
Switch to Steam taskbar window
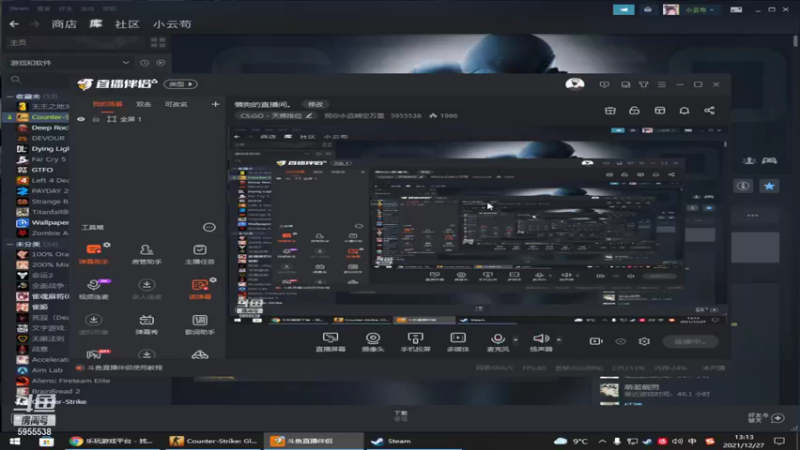coord(414,441)
